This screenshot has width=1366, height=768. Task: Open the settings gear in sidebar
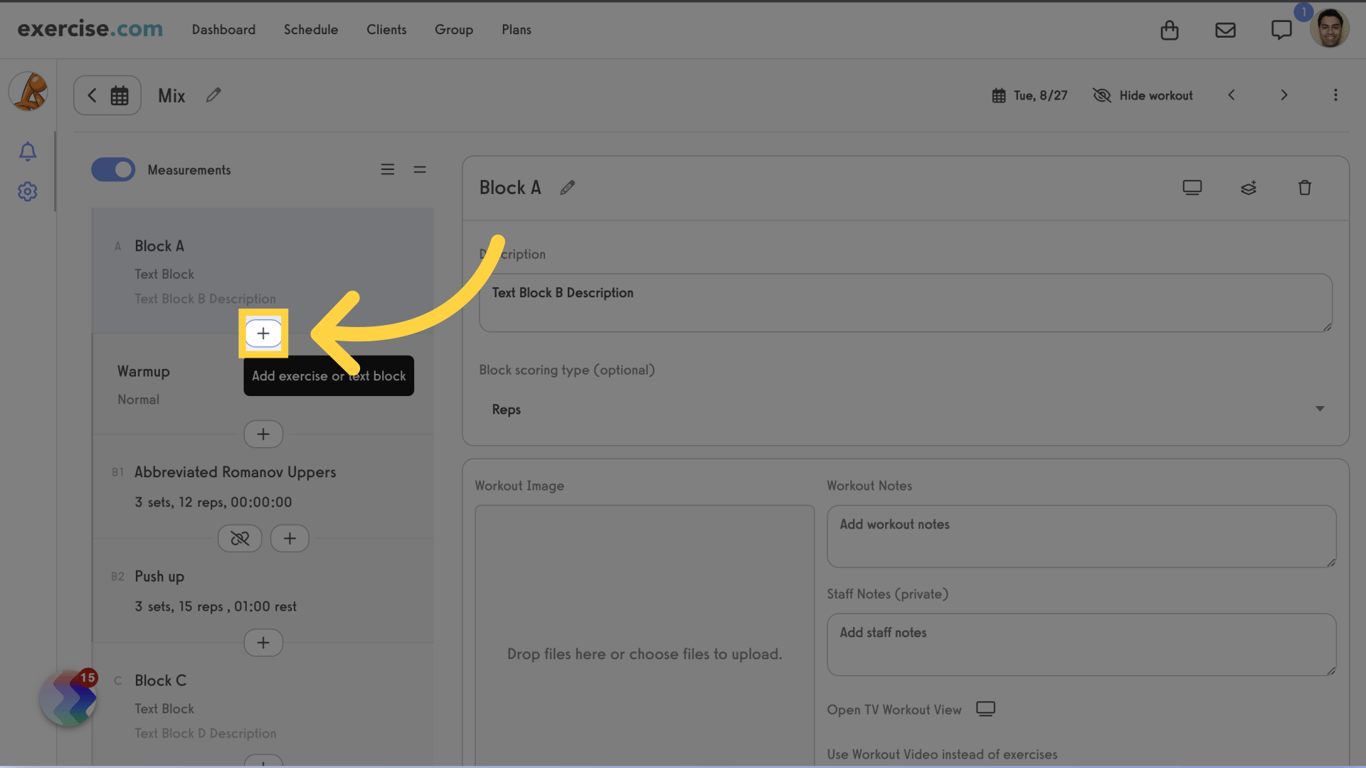28,191
